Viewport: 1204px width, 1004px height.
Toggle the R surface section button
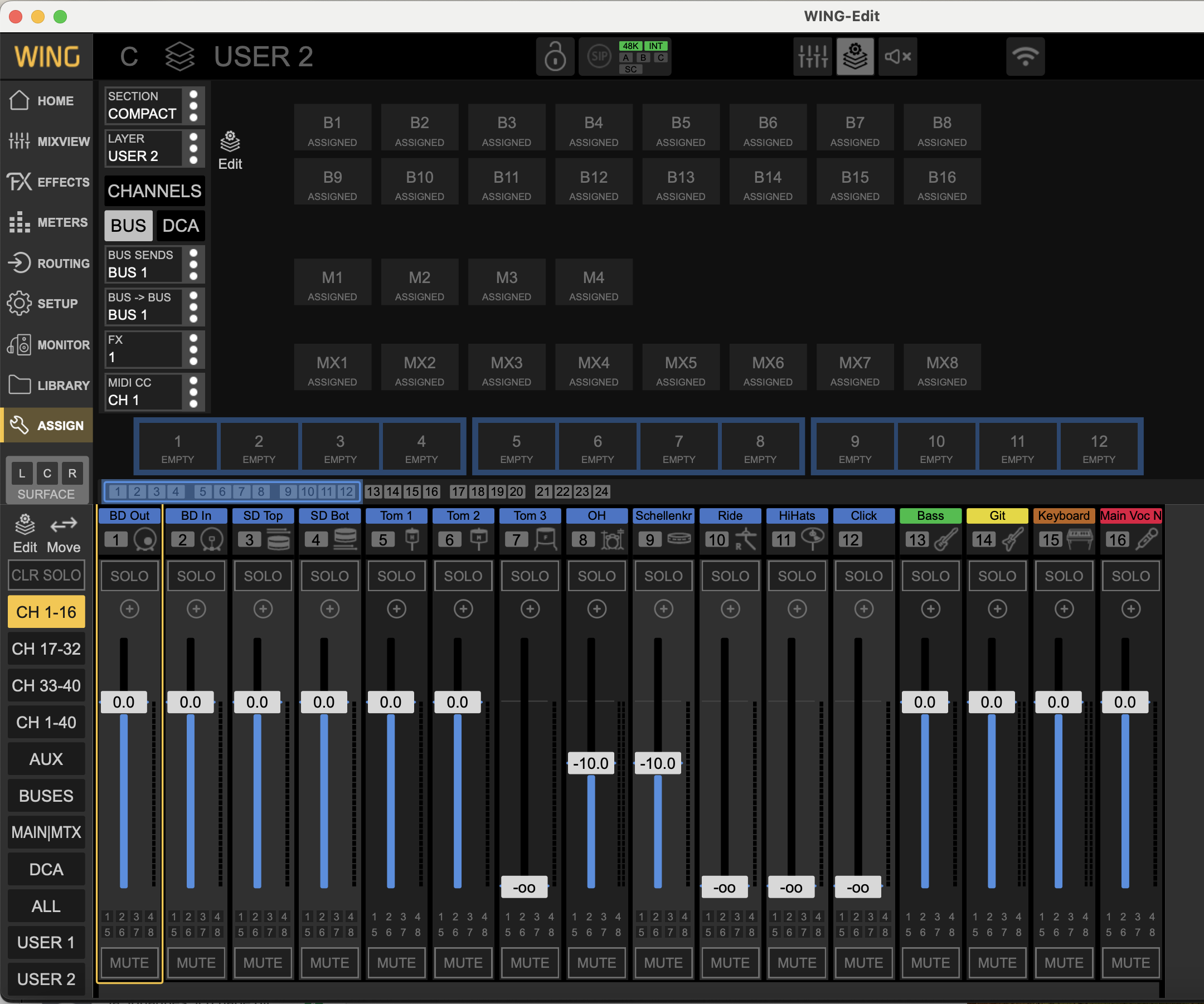coord(72,473)
